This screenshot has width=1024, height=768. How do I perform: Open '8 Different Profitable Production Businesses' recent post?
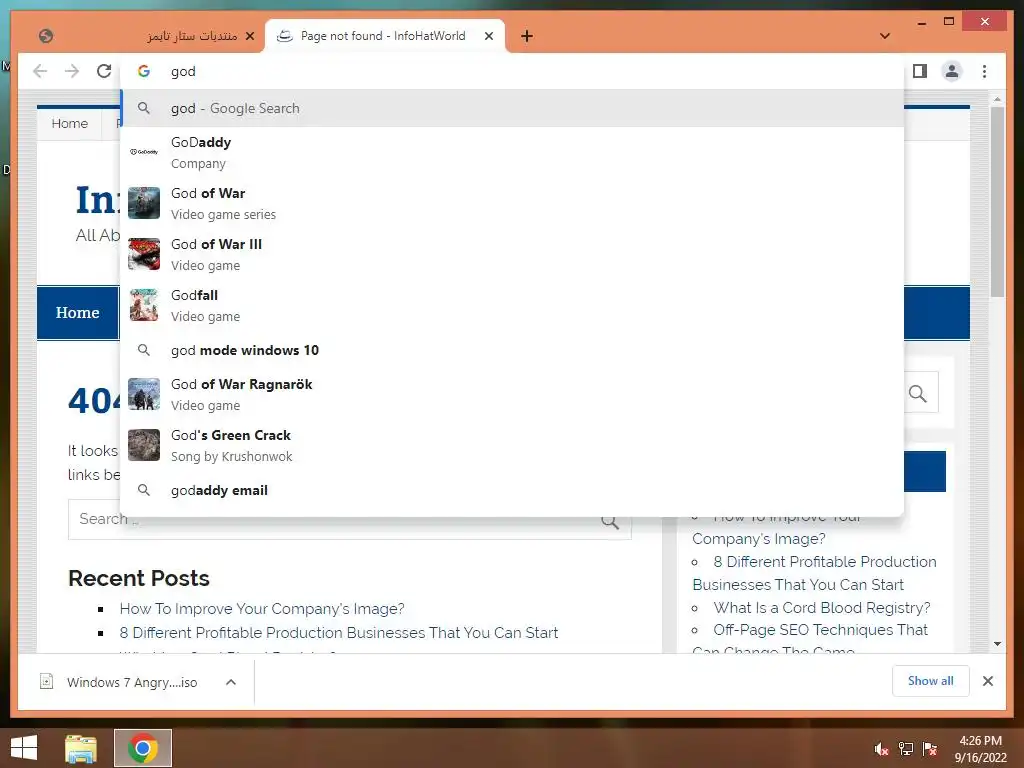(339, 633)
